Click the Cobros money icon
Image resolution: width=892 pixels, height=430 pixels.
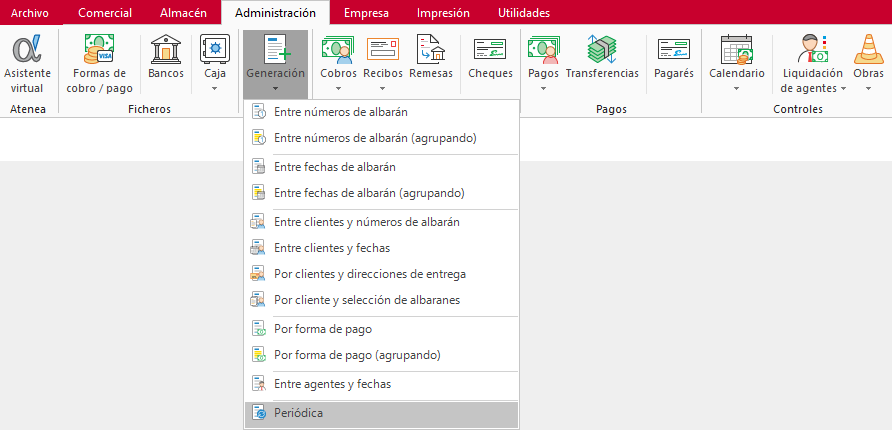point(338,49)
